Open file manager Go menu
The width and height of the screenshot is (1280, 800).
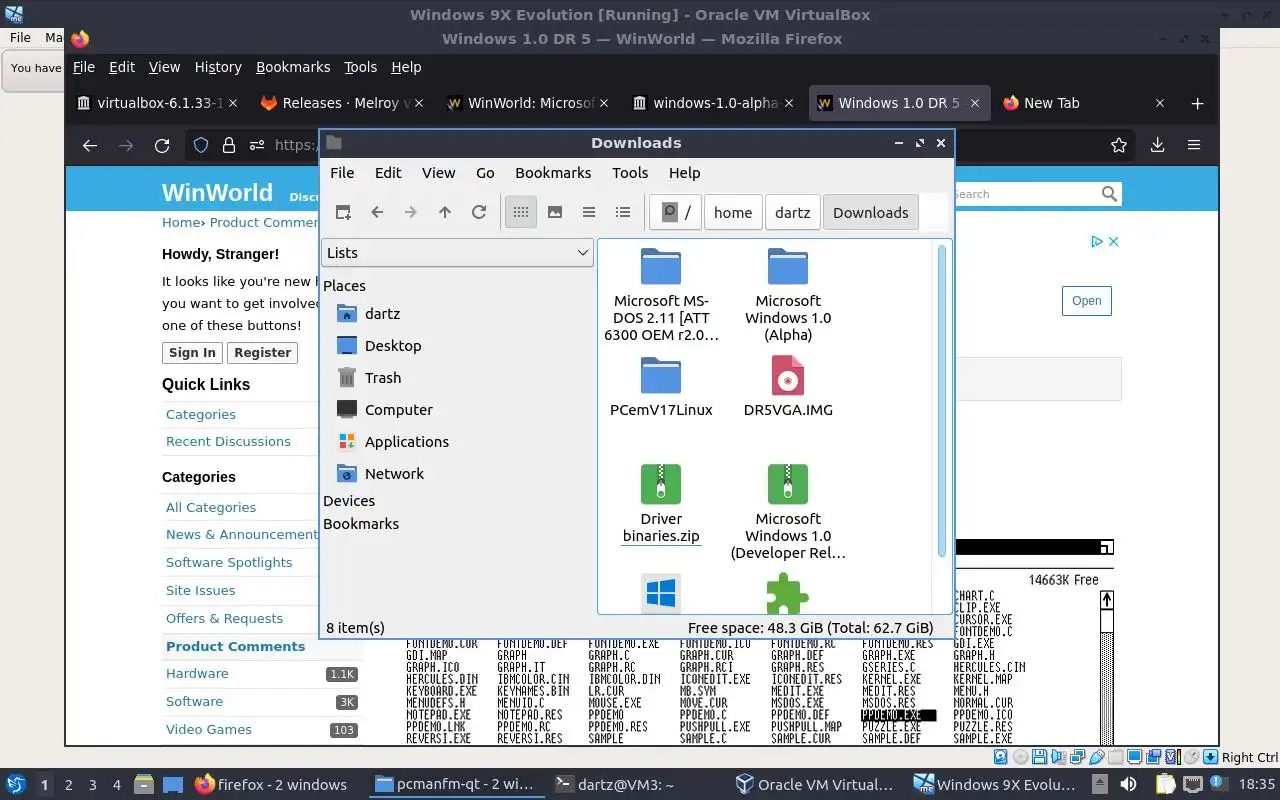coord(485,173)
